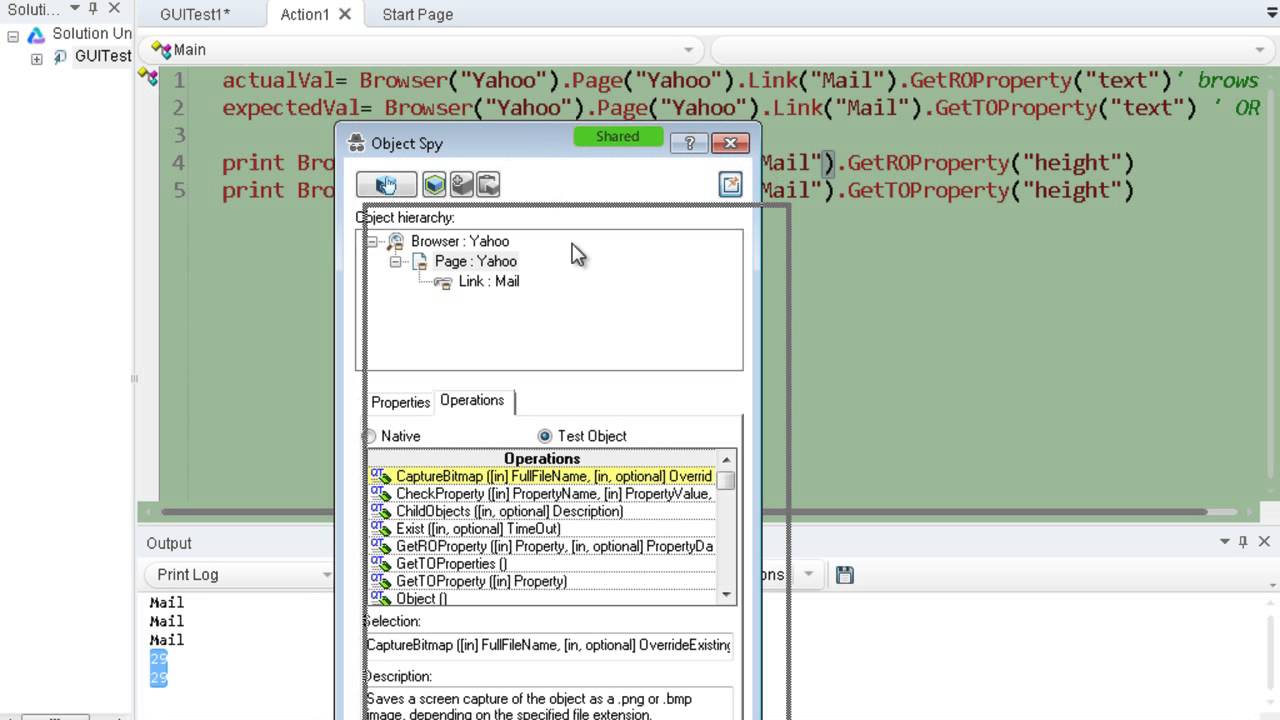Click the Add Object to Repository icon

[461, 185]
